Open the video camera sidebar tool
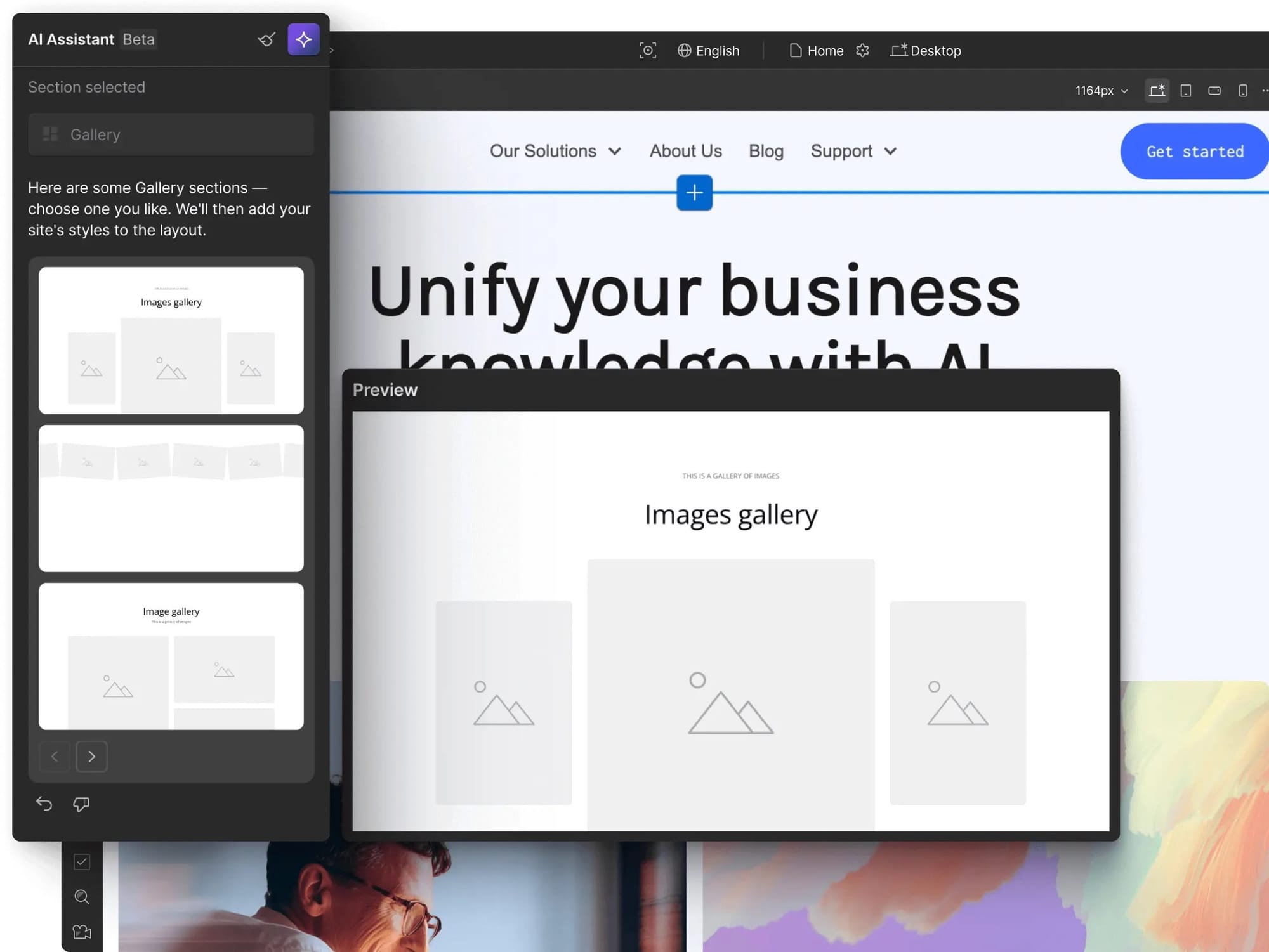The width and height of the screenshot is (1269, 952). pos(82,932)
